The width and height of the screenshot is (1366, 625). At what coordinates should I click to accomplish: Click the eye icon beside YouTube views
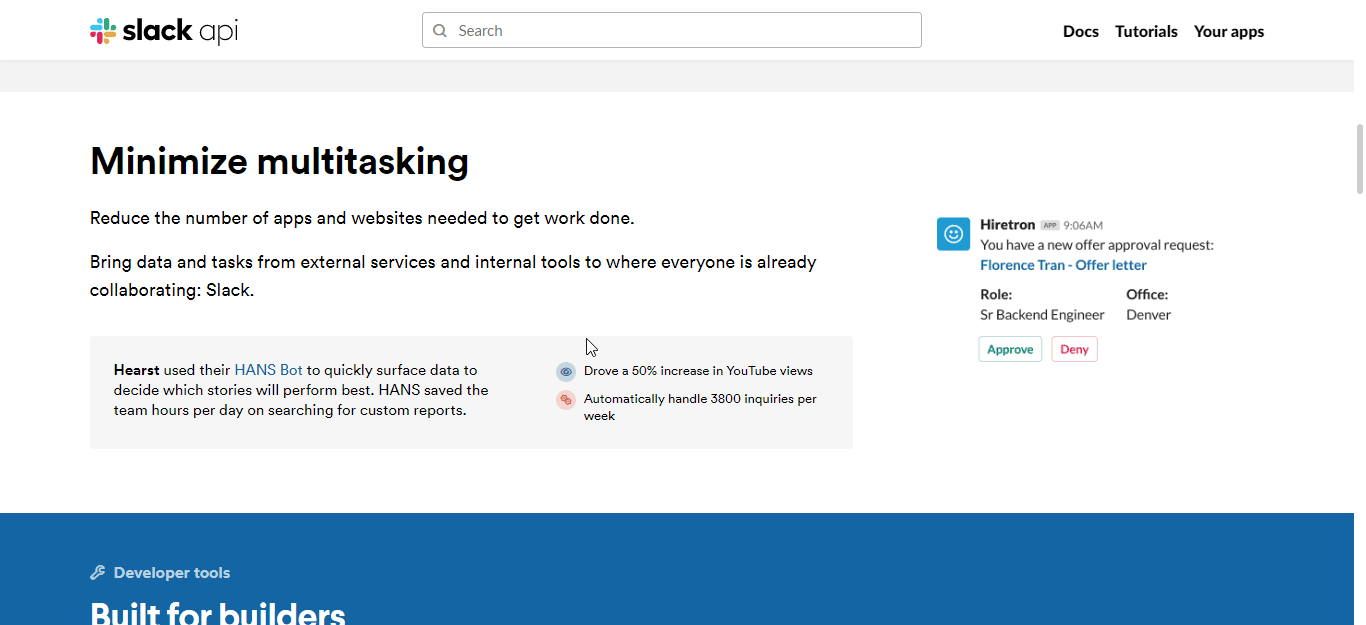[x=566, y=372]
